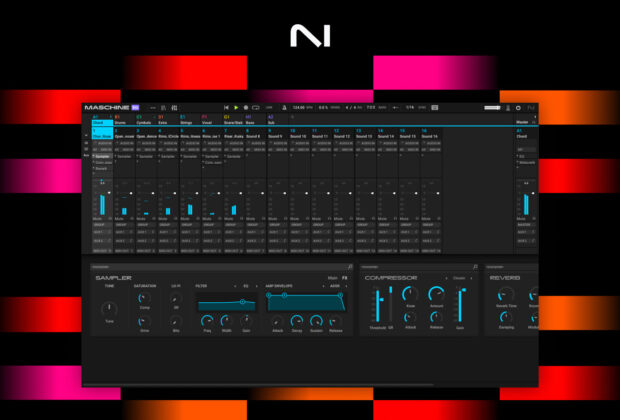Open GROUP output dropdown on channel 1
The width and height of the screenshot is (620, 420).
click(x=102, y=225)
